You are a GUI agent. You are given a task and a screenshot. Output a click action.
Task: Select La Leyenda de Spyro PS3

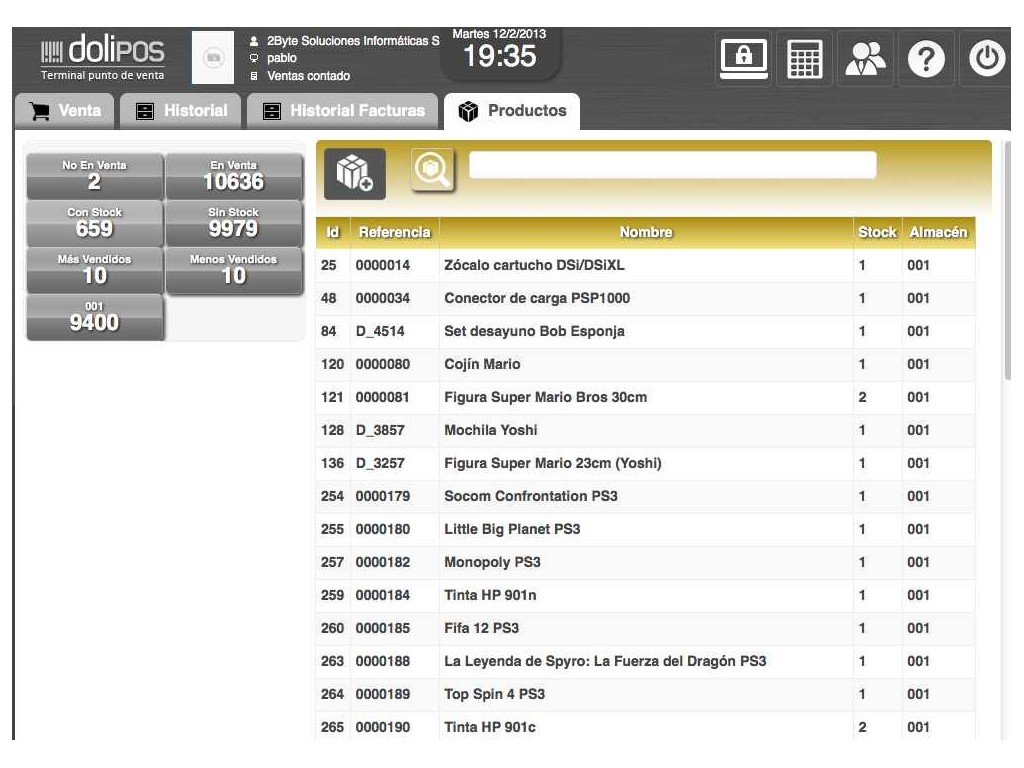pos(646,661)
